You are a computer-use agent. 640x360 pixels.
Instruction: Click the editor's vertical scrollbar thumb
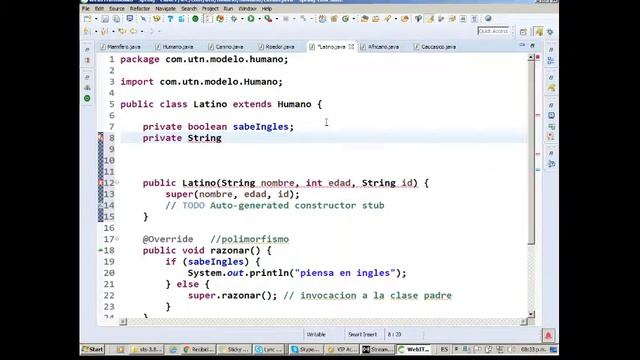[x=531, y=153]
